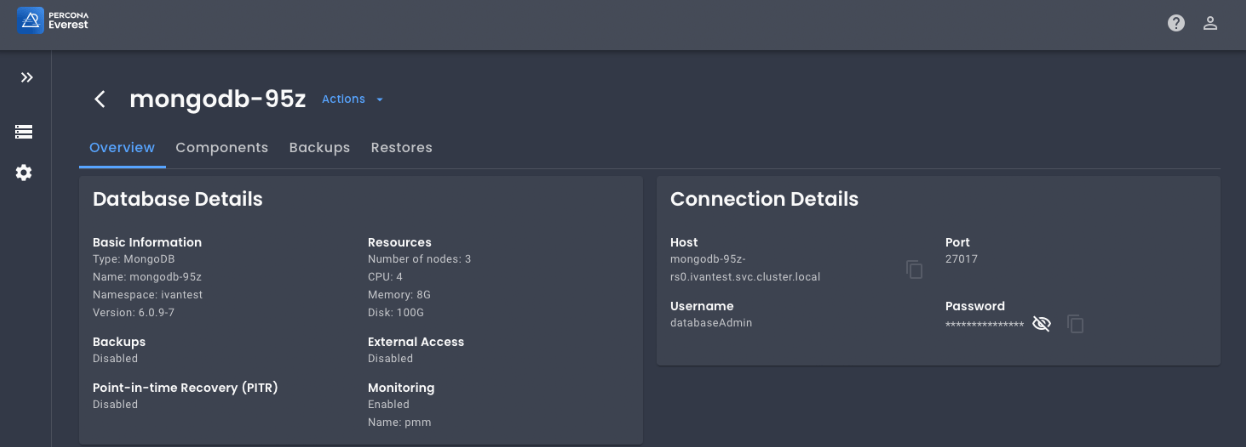Open the Actions dropdown menu
This screenshot has width=1246, height=447.
pyautogui.click(x=352, y=99)
